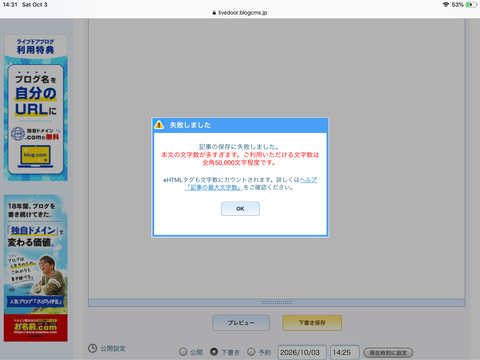Viewport: 480px width, 360px height.
Task: Click the warning triangle icon in dialog title
Action: [x=159, y=125]
